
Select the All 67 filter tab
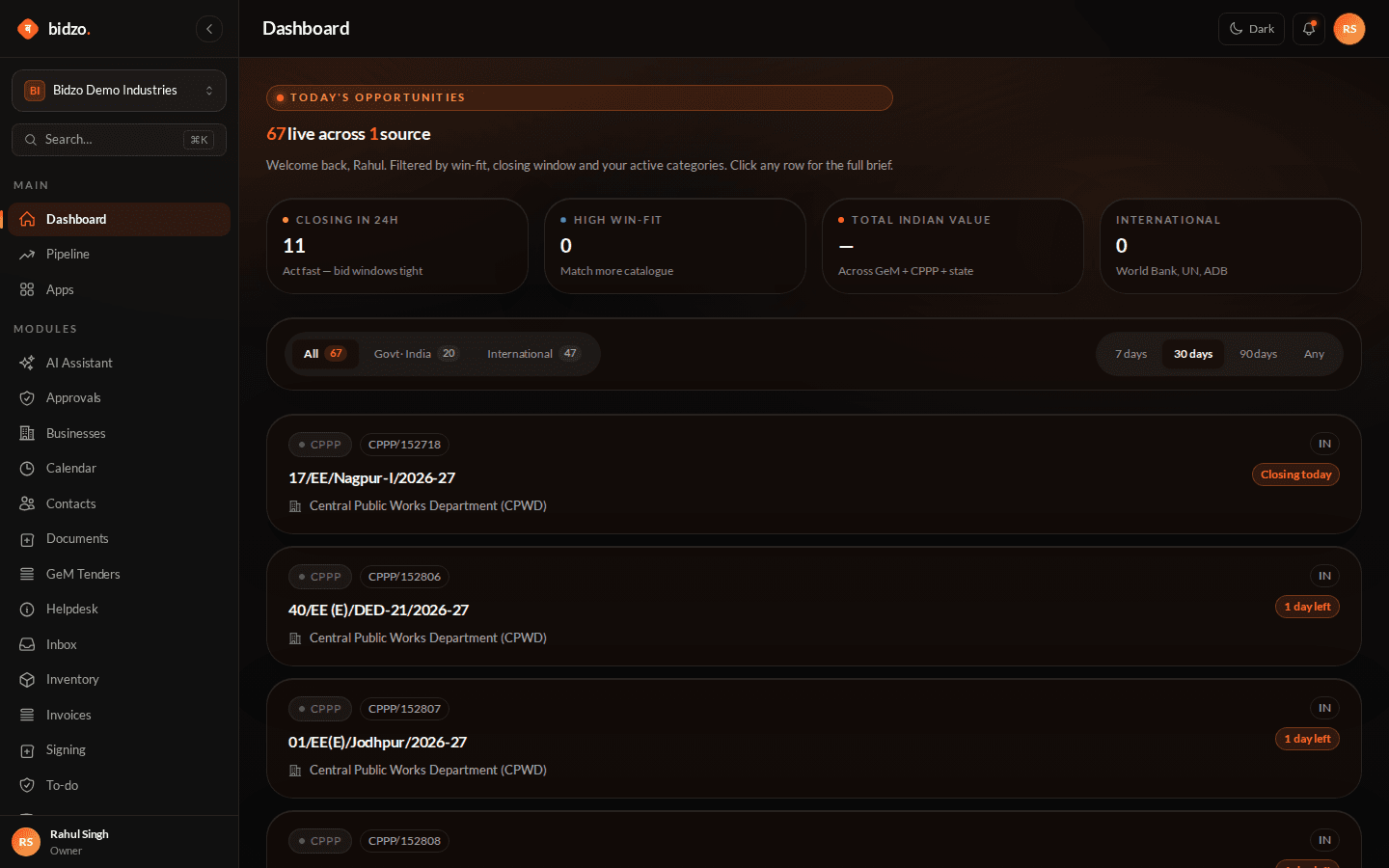pyautogui.click(x=324, y=354)
